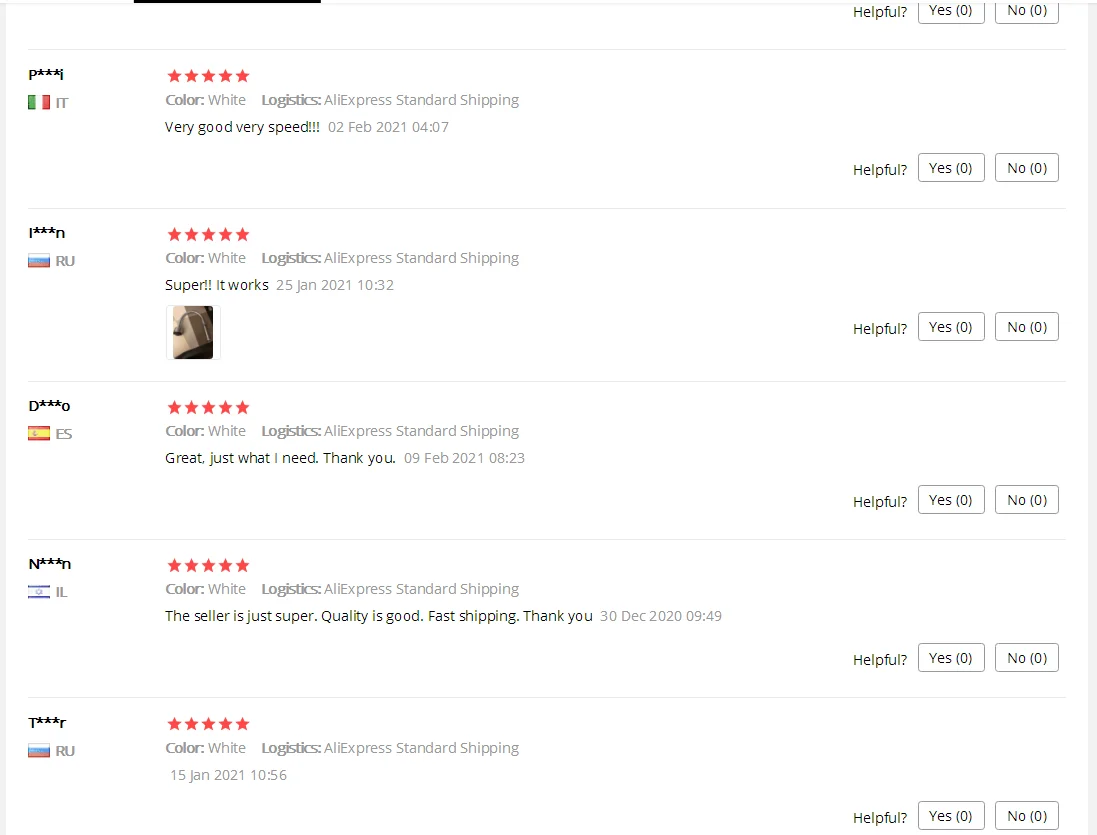Vote No (0) on p***i's review
This screenshot has width=1097, height=835.
1026,168
